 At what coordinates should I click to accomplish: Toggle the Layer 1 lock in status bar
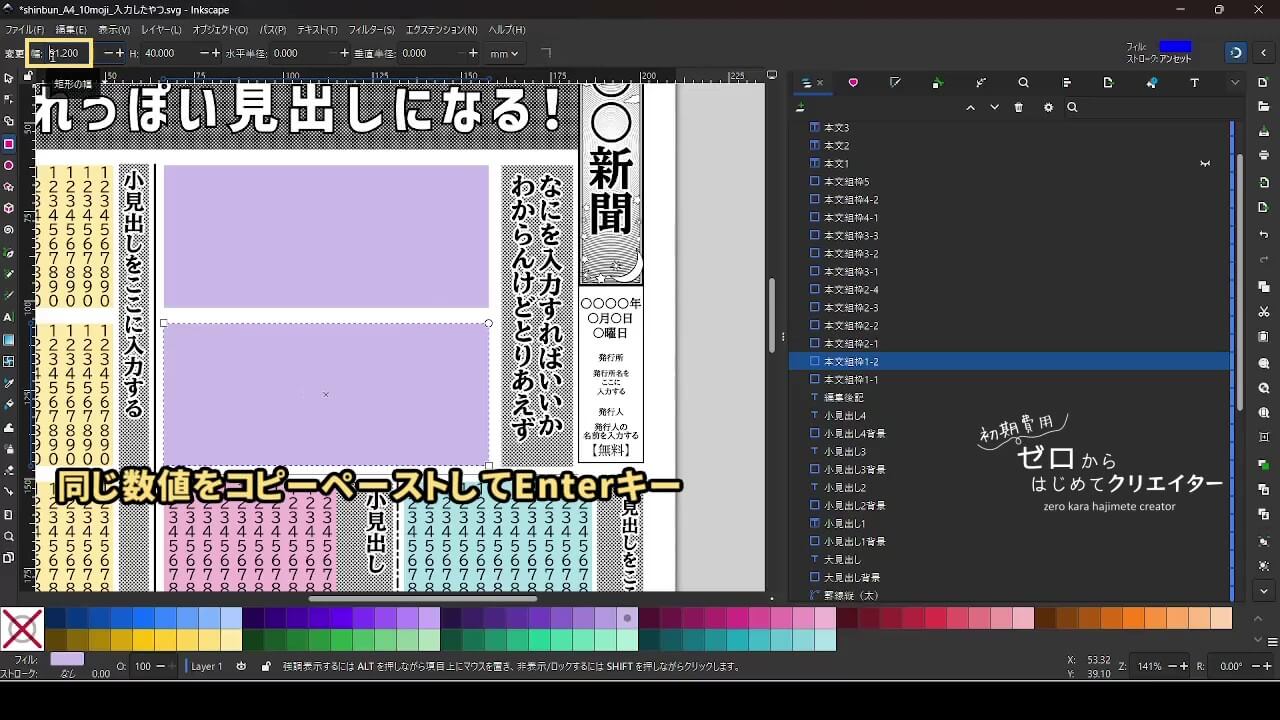pos(266,666)
